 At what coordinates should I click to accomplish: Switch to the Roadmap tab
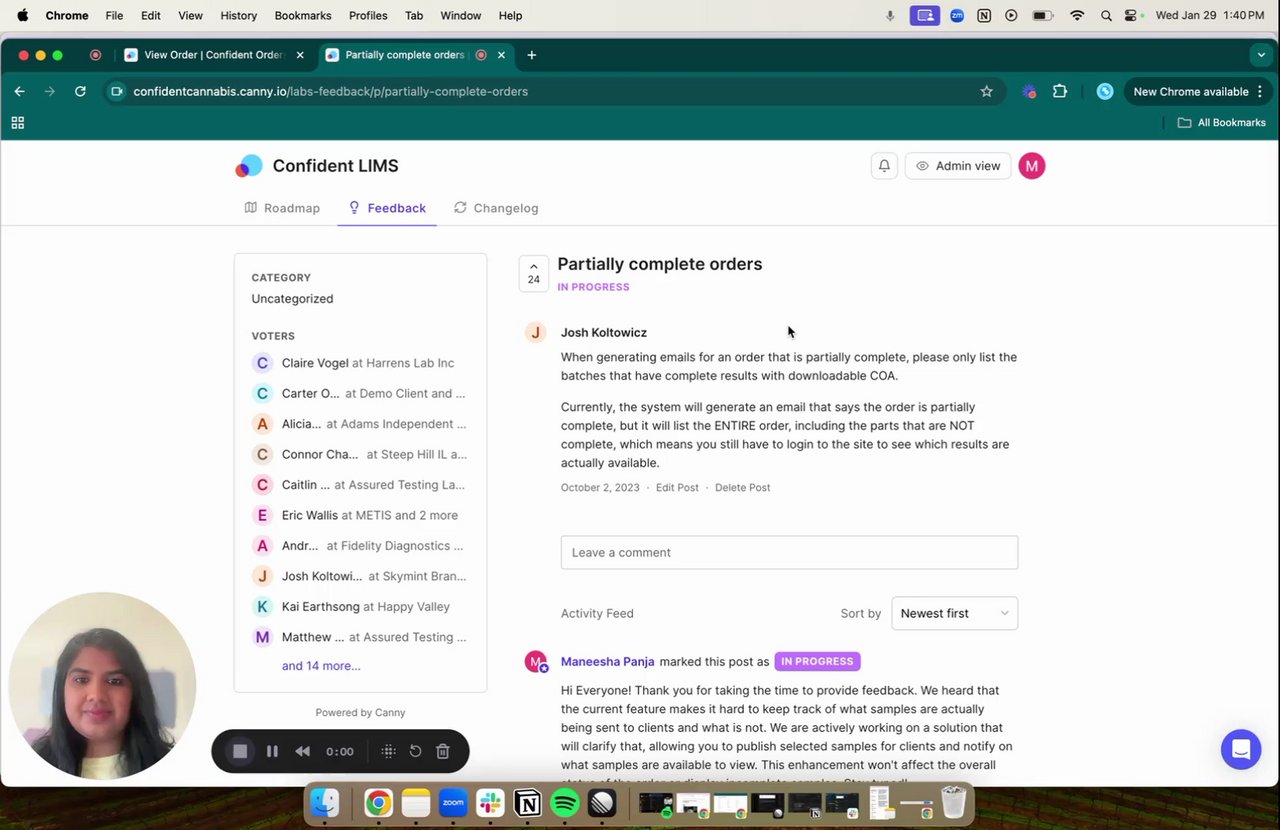[x=282, y=208]
